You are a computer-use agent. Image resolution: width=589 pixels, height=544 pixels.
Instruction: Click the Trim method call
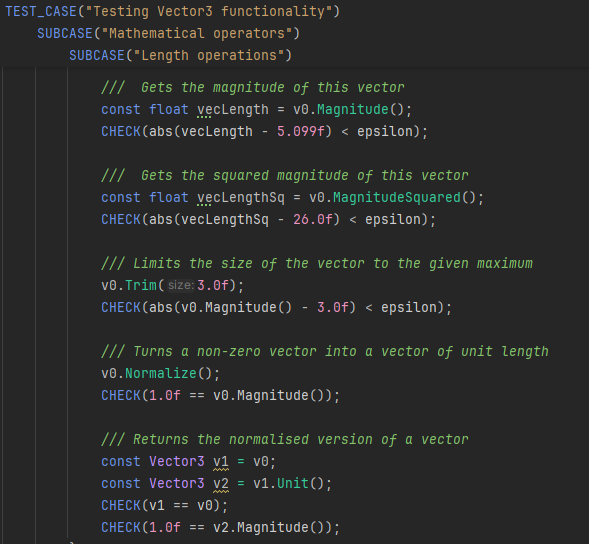tap(140, 286)
